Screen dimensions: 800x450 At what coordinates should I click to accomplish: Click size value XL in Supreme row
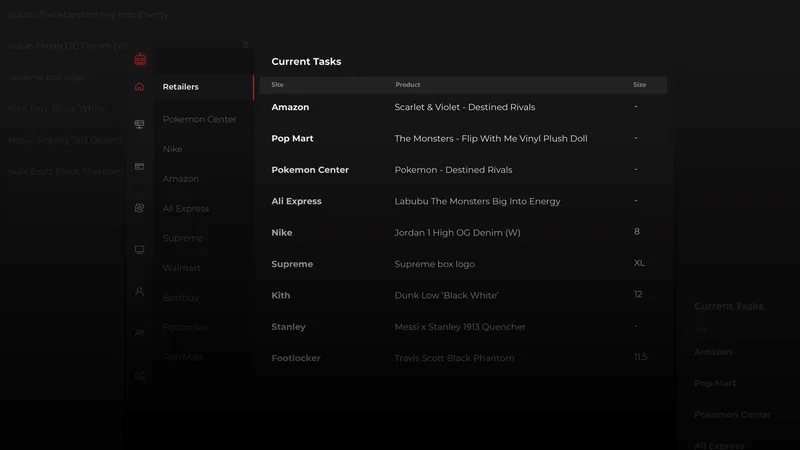point(639,263)
